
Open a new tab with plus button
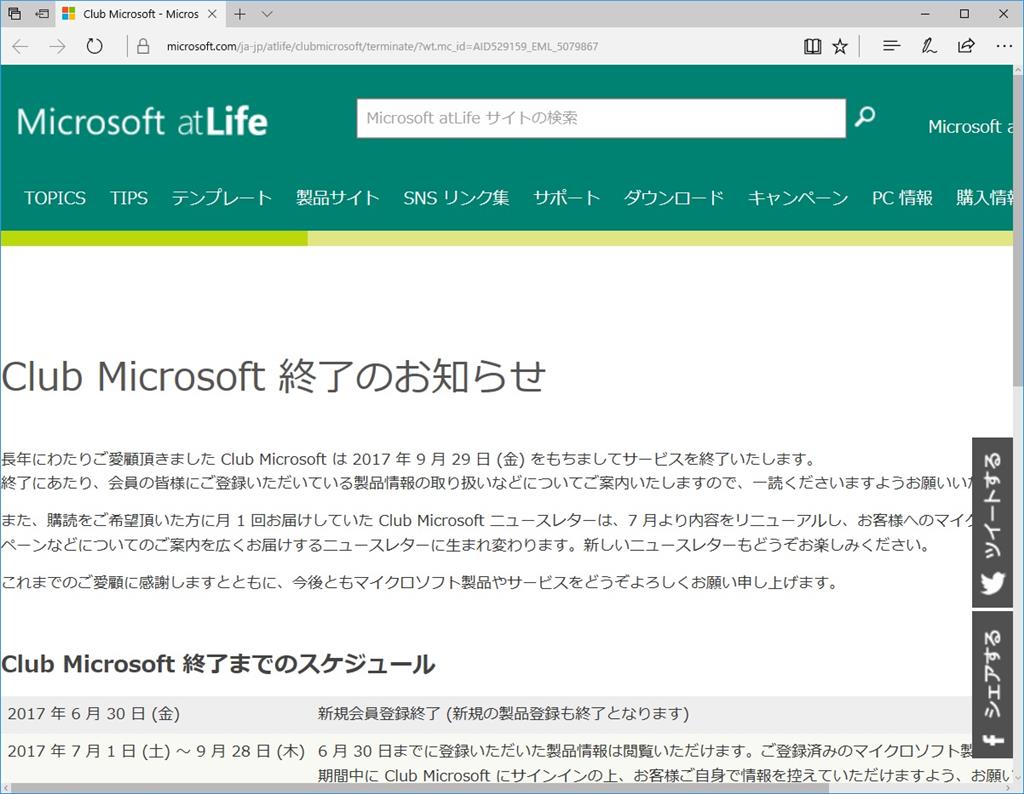click(x=240, y=14)
